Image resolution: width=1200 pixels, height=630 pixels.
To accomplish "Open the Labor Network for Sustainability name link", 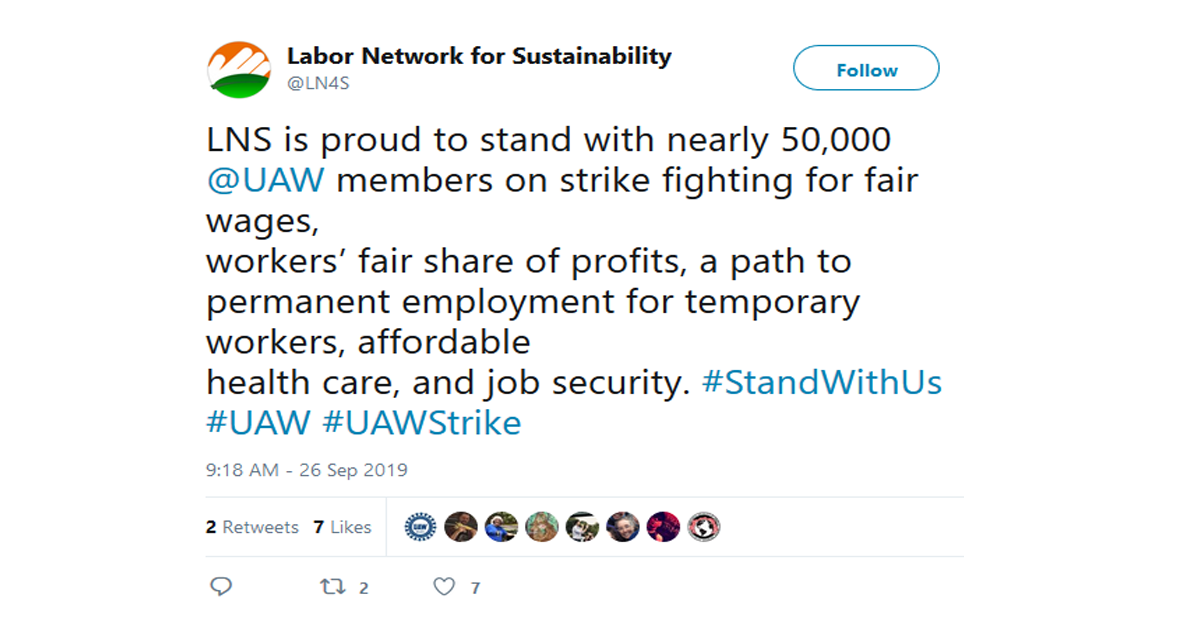I will click(479, 56).
